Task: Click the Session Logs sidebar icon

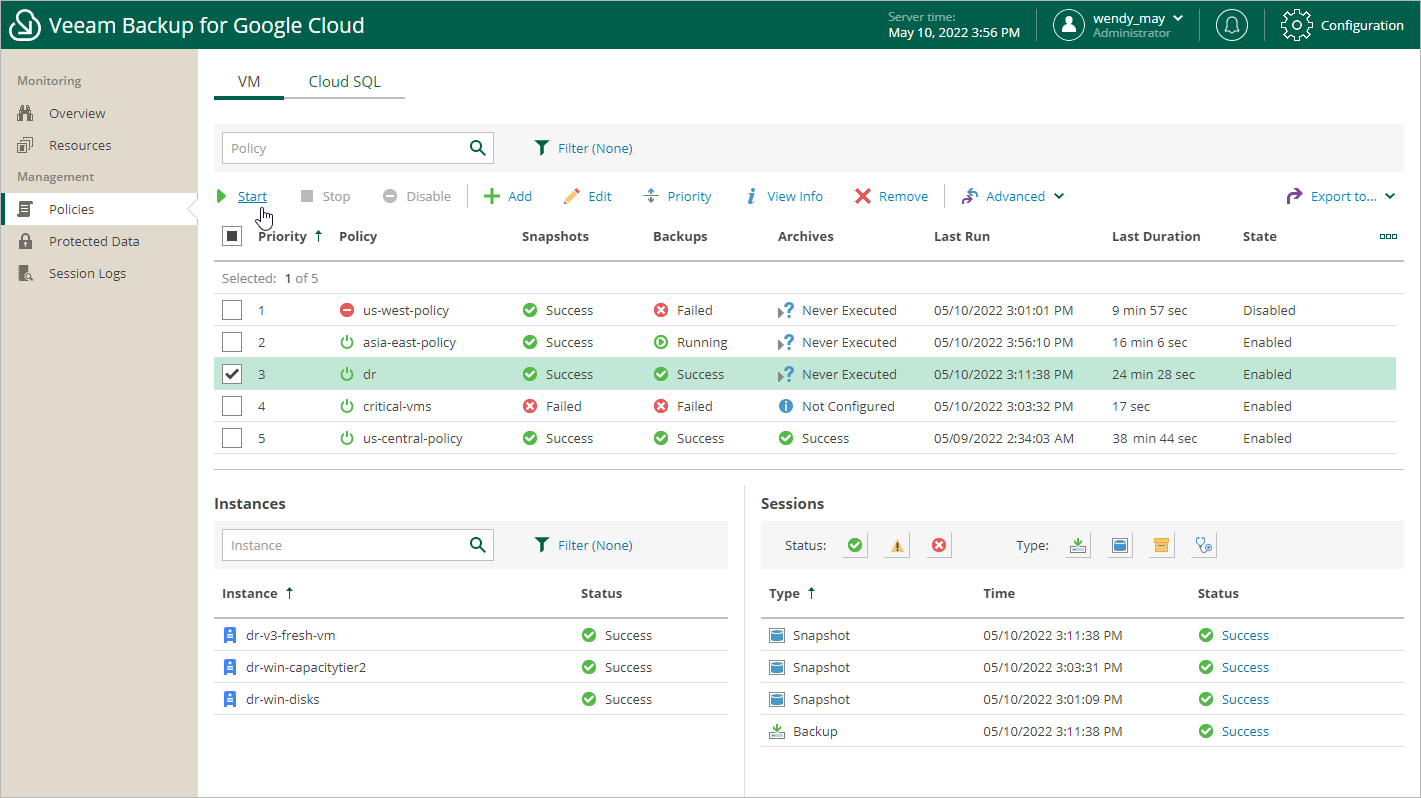Action: click(26, 273)
